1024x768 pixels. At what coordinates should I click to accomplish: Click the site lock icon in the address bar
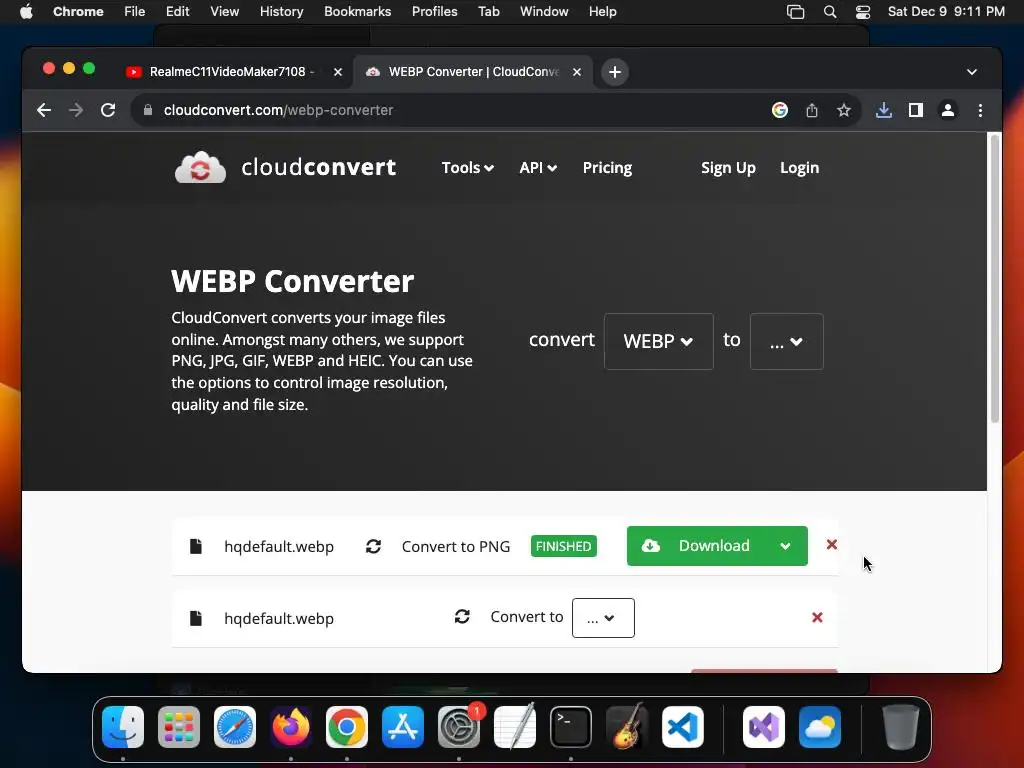click(x=148, y=110)
